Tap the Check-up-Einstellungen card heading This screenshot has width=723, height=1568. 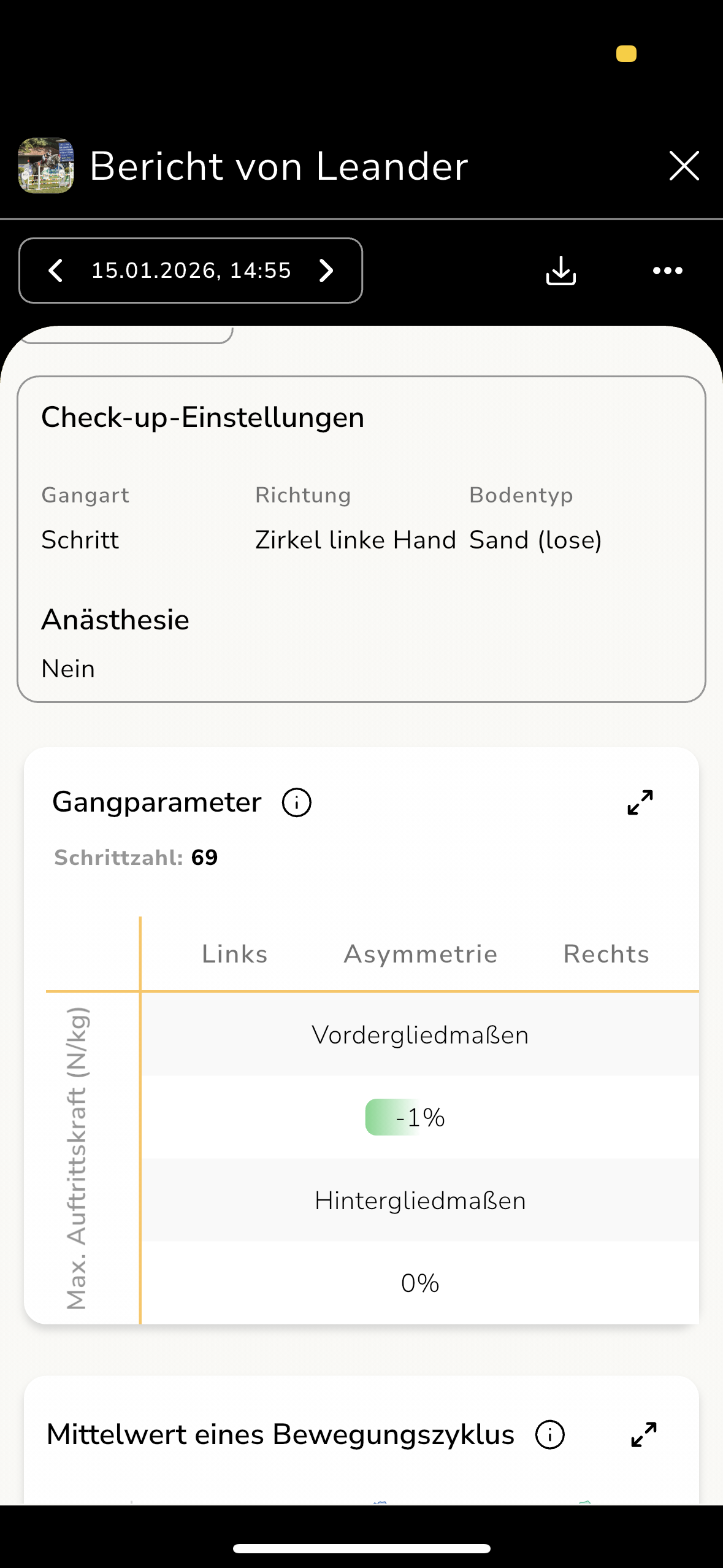[x=202, y=418]
